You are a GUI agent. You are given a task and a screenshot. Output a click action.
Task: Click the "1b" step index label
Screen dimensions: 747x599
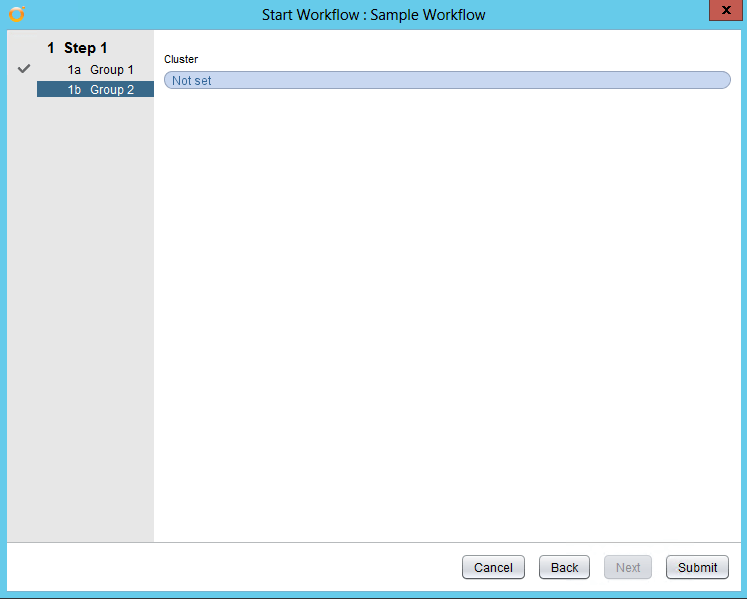click(74, 90)
